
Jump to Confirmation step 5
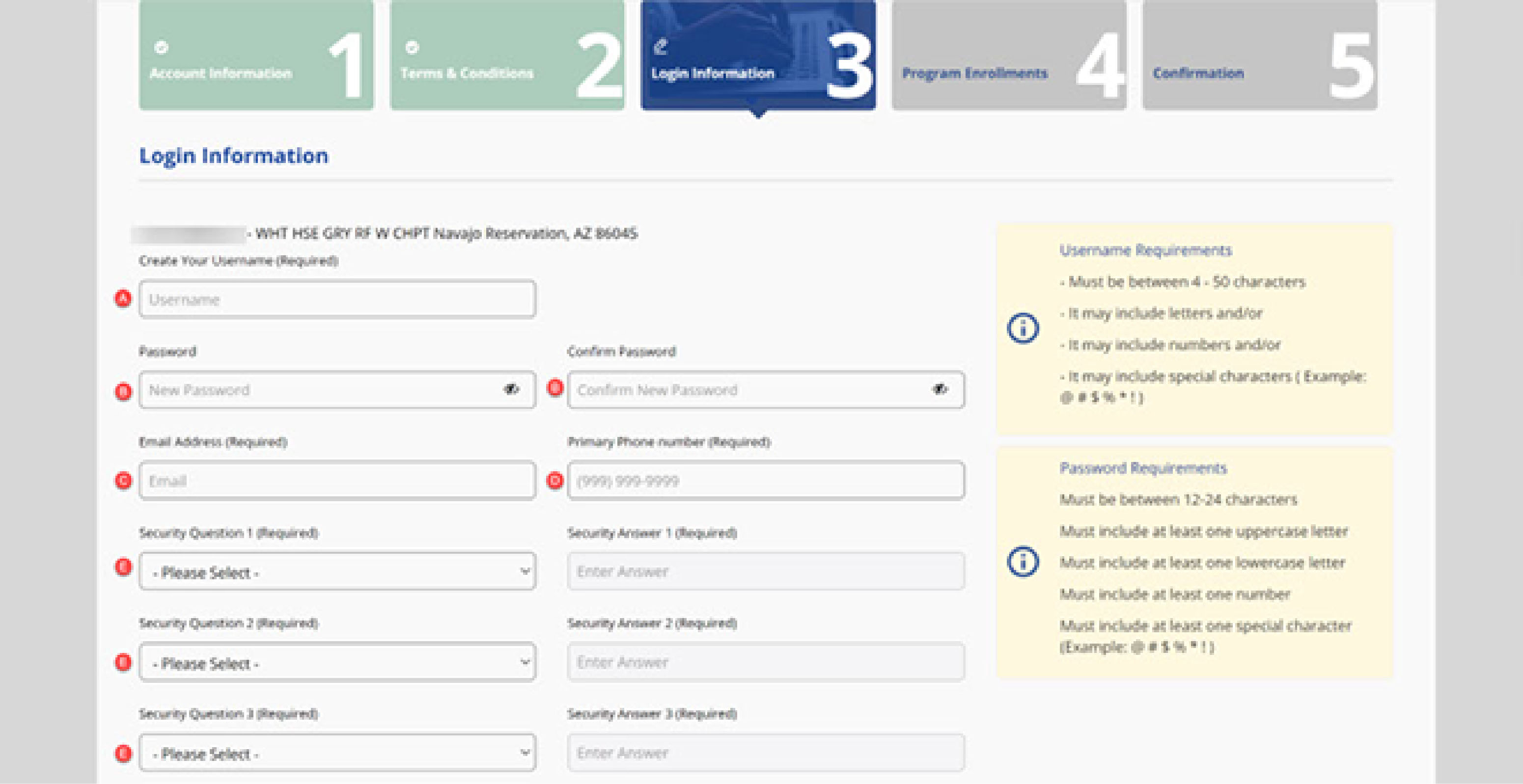1259,55
